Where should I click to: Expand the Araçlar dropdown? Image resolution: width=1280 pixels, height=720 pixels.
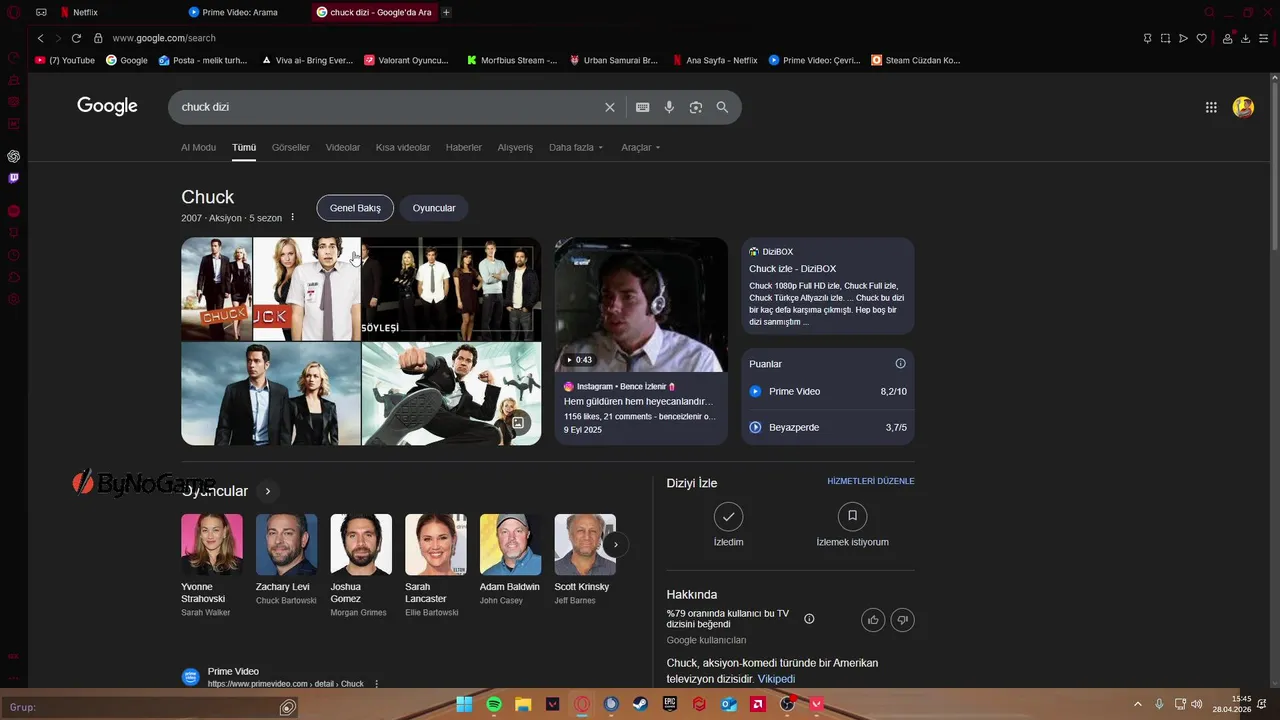[x=641, y=147]
